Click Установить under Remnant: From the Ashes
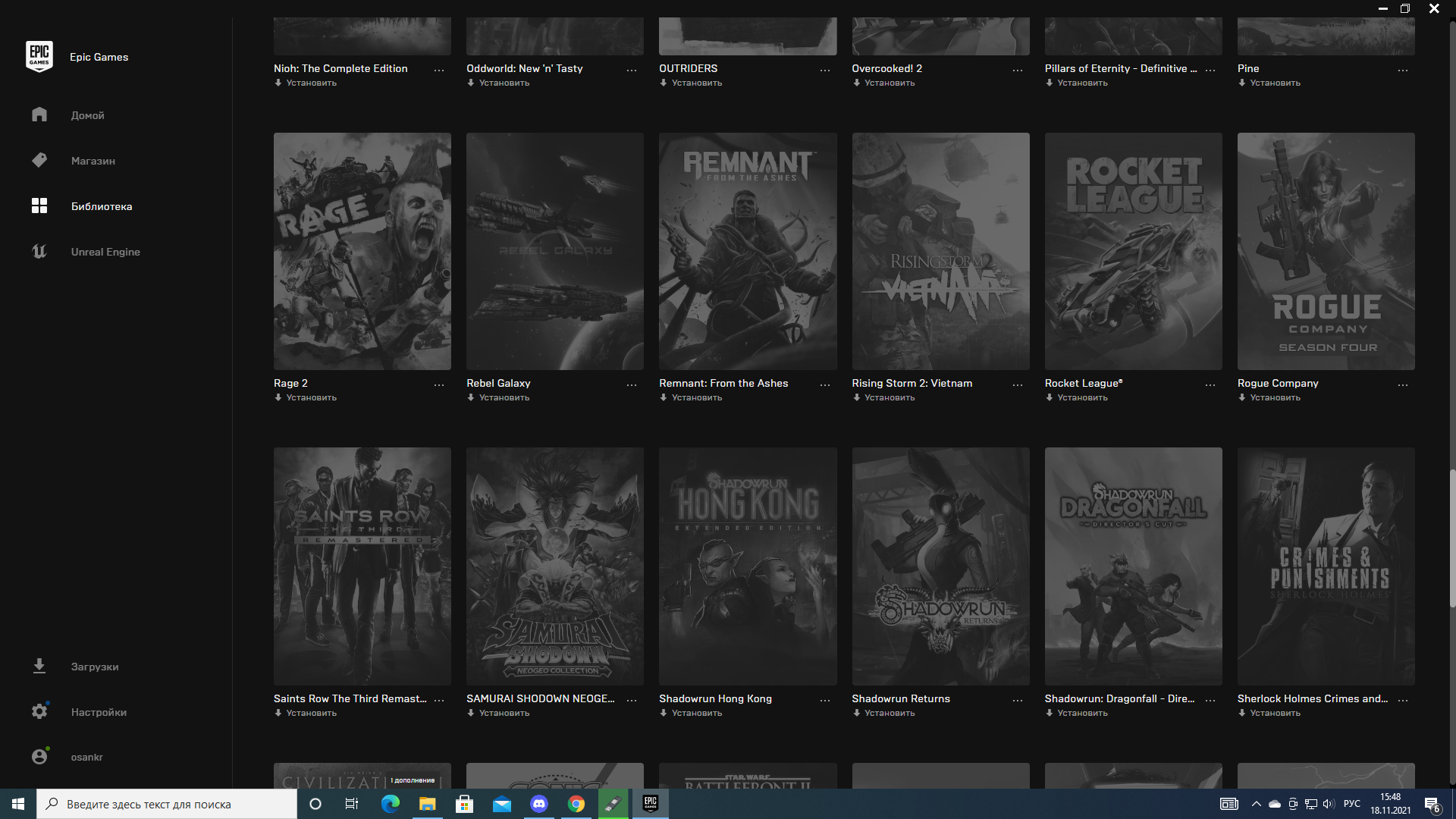 pyautogui.click(x=696, y=397)
